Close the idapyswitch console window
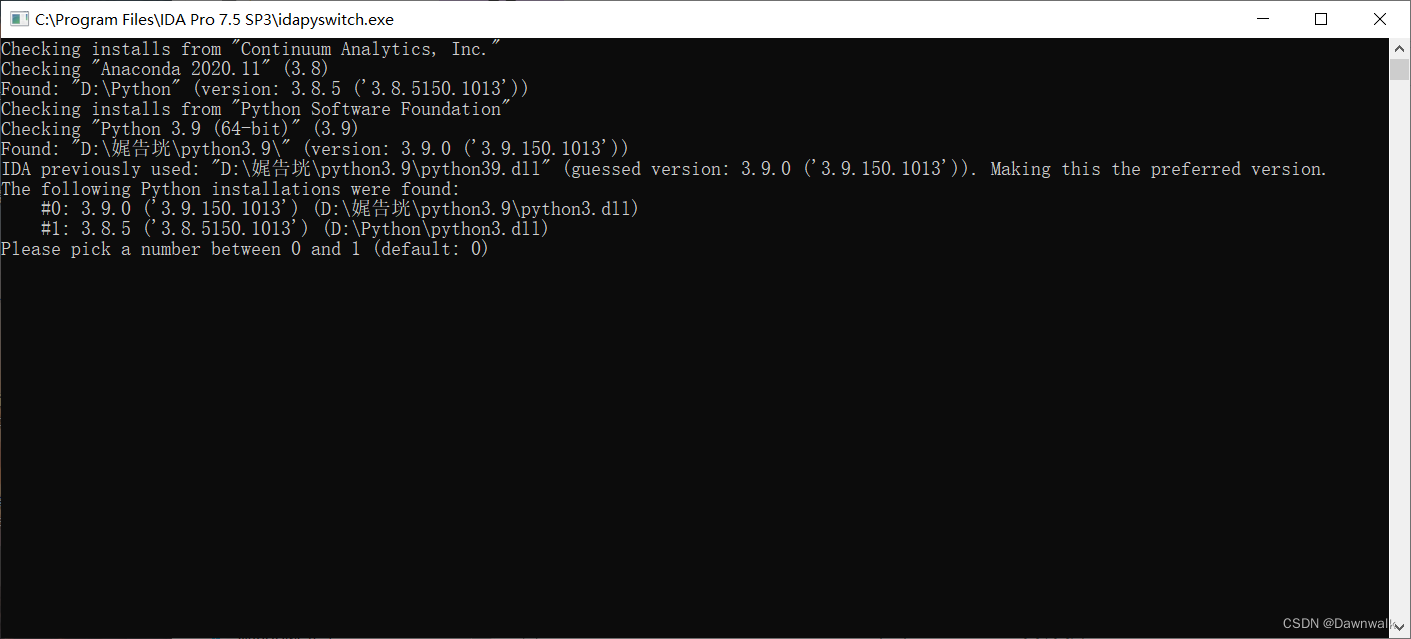This screenshot has height=639, width=1411. [x=1379, y=18]
